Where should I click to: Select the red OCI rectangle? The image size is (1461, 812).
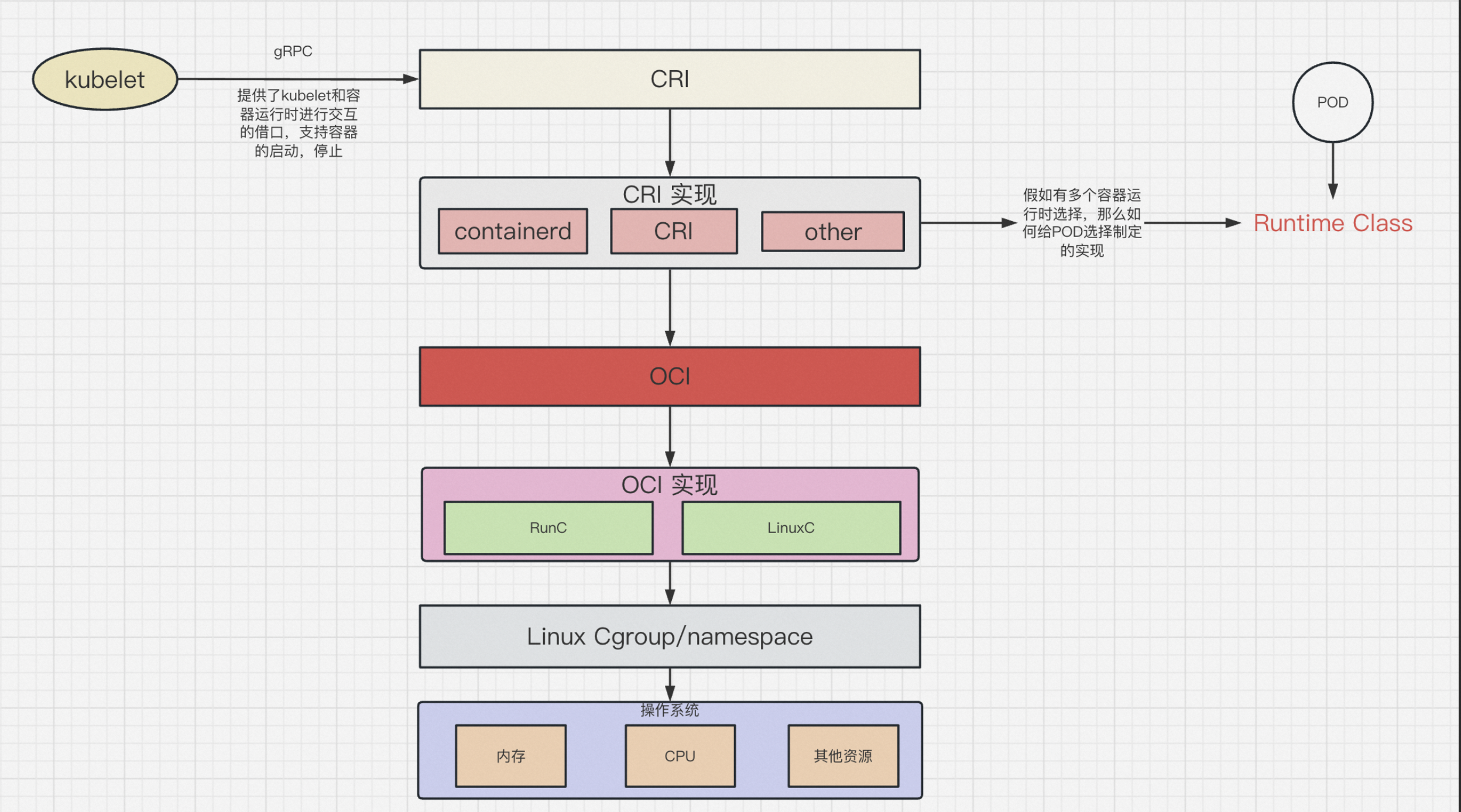click(670, 376)
